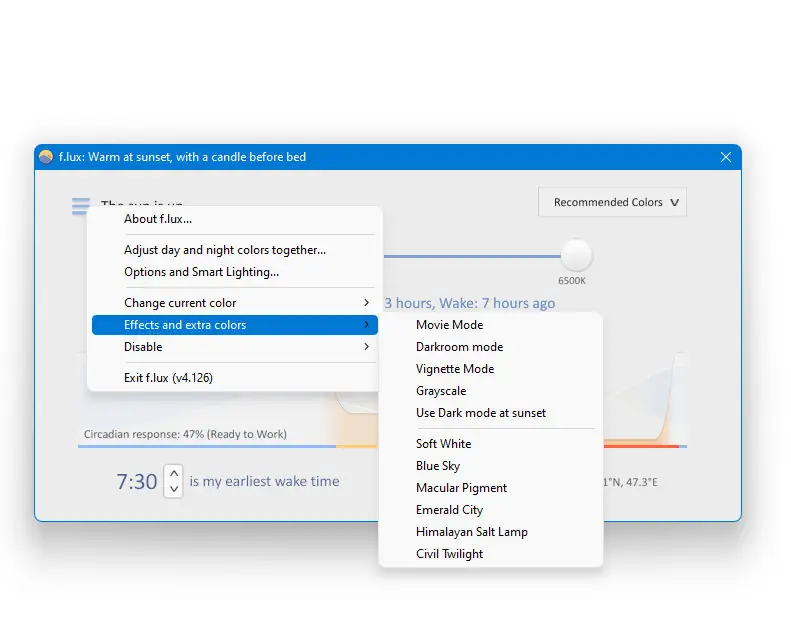Close the f.lux window
This screenshot has width=791, height=619.
point(726,157)
